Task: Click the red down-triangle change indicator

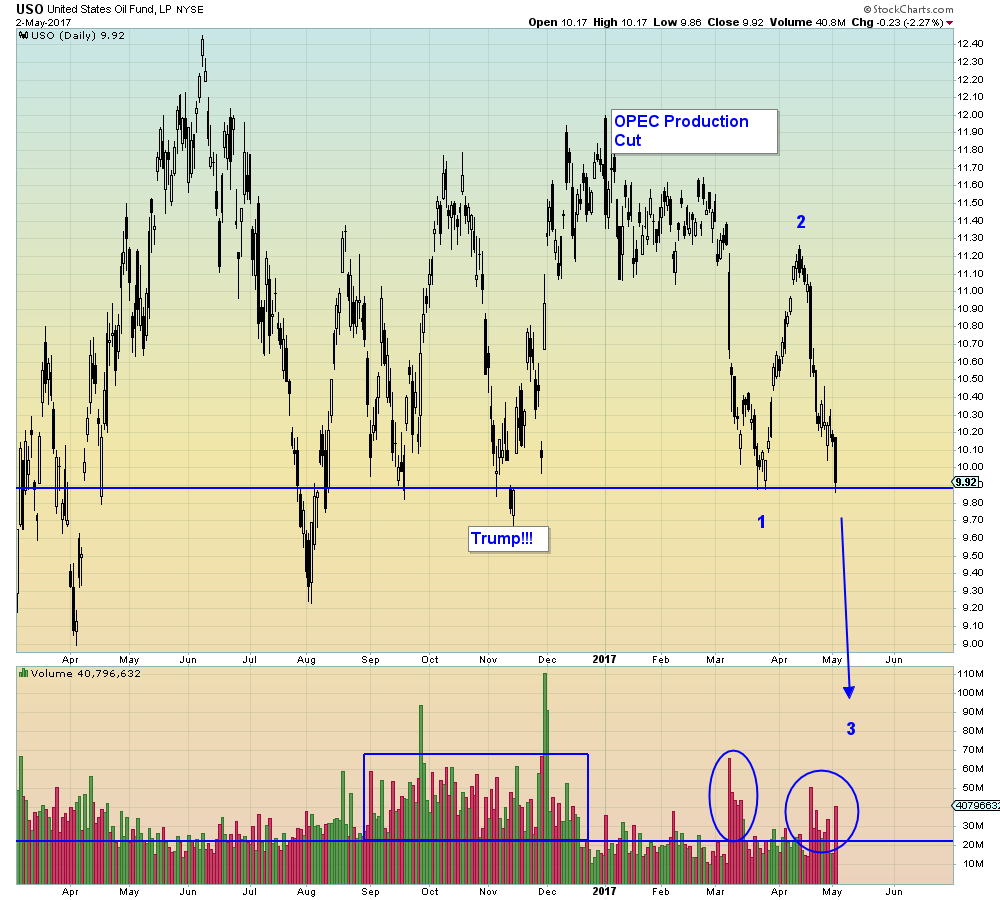Action: tap(950, 23)
